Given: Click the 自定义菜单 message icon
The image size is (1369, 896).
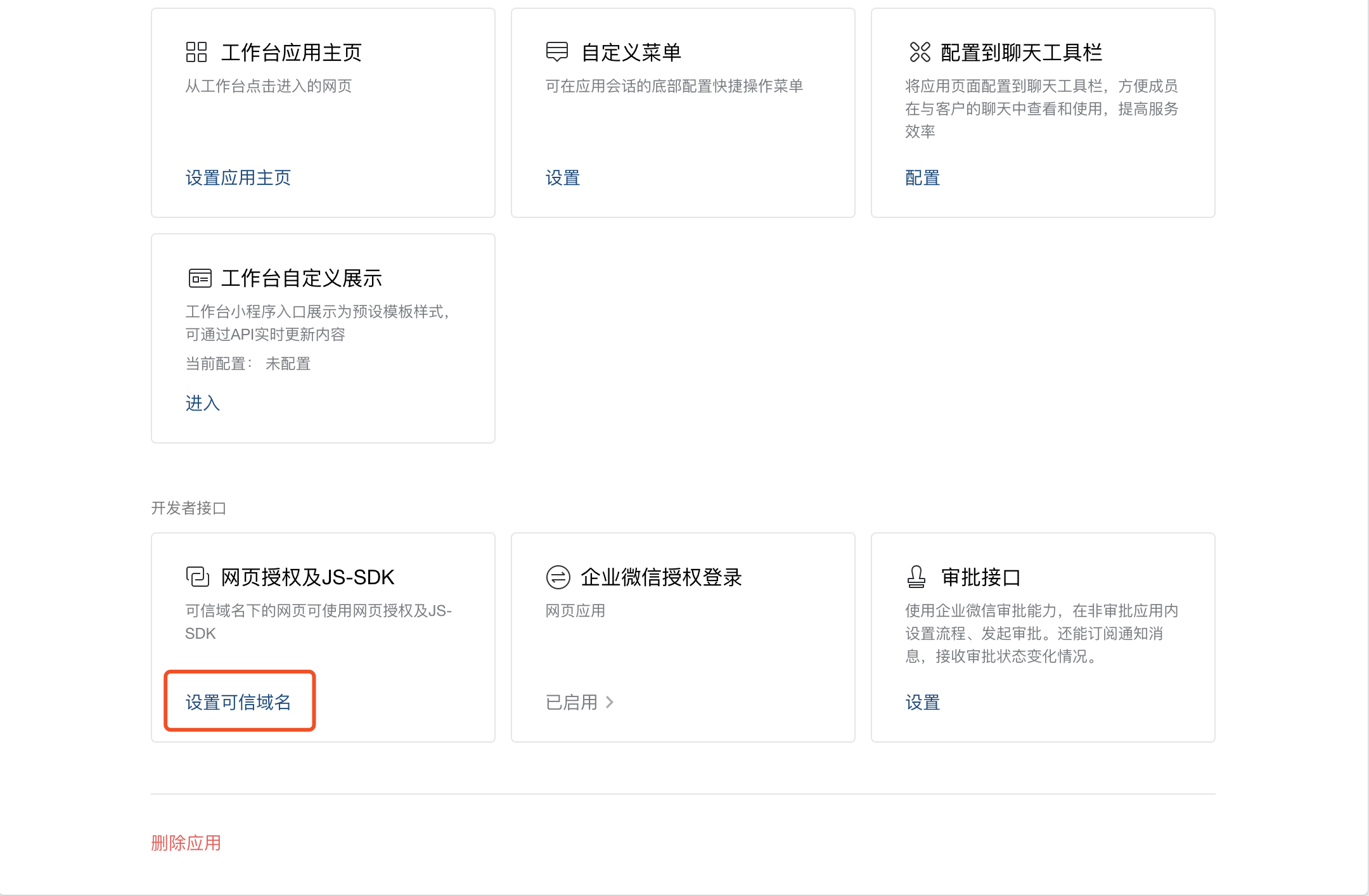Looking at the screenshot, I should 557,52.
